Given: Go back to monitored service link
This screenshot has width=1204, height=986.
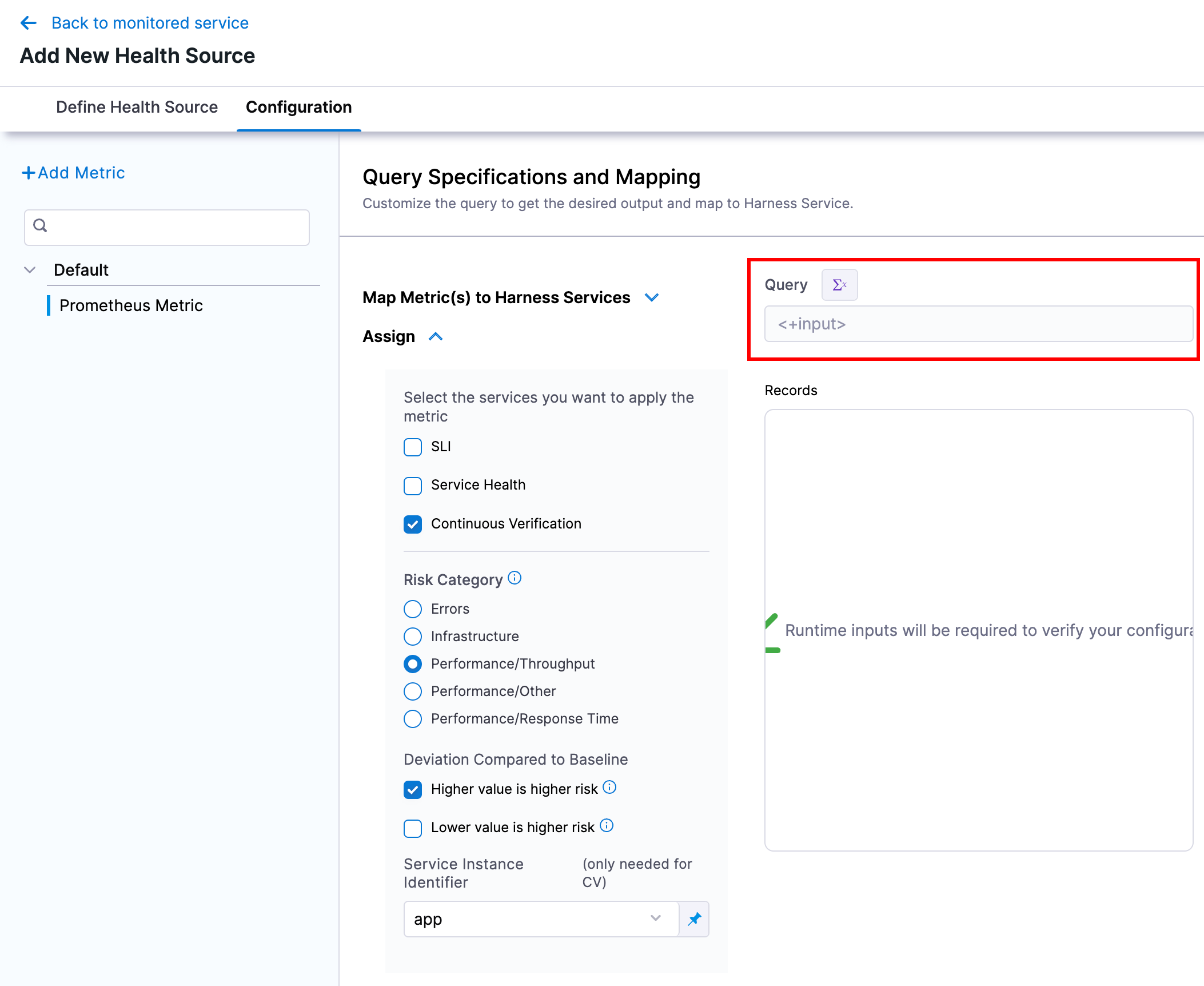Looking at the screenshot, I should pyautogui.click(x=150, y=23).
